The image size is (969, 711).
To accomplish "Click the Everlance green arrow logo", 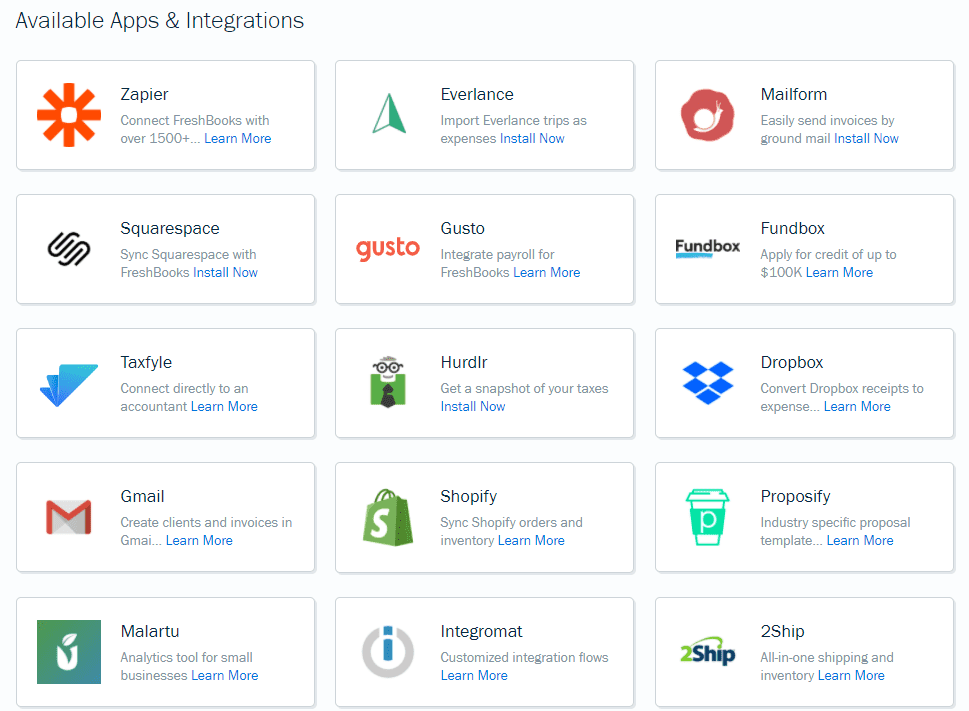I will tap(389, 114).
